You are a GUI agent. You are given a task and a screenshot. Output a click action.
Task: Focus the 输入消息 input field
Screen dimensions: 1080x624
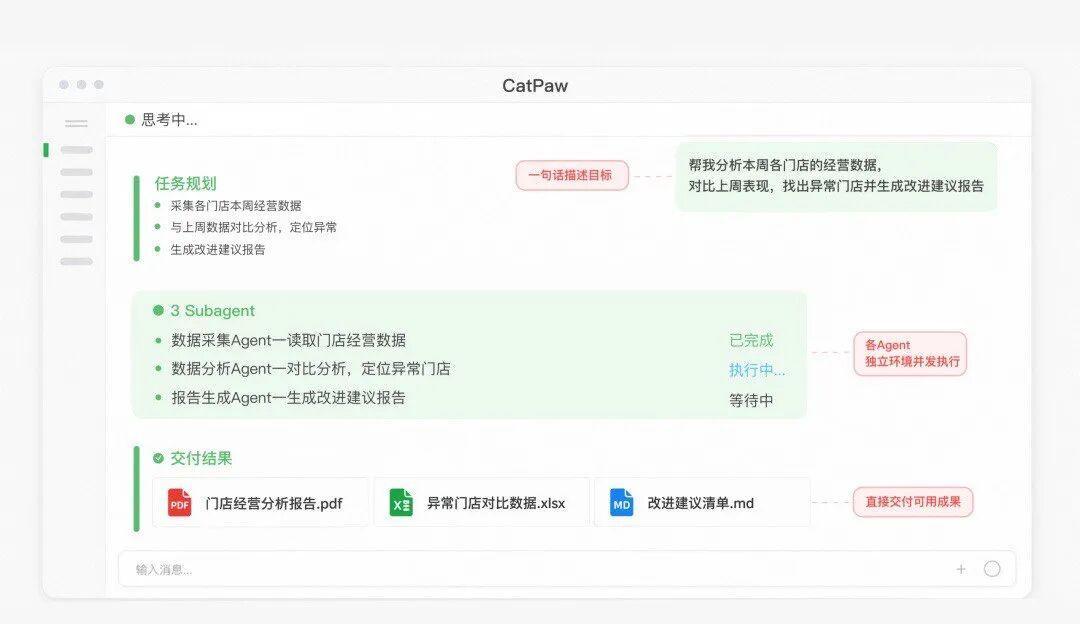(567, 569)
